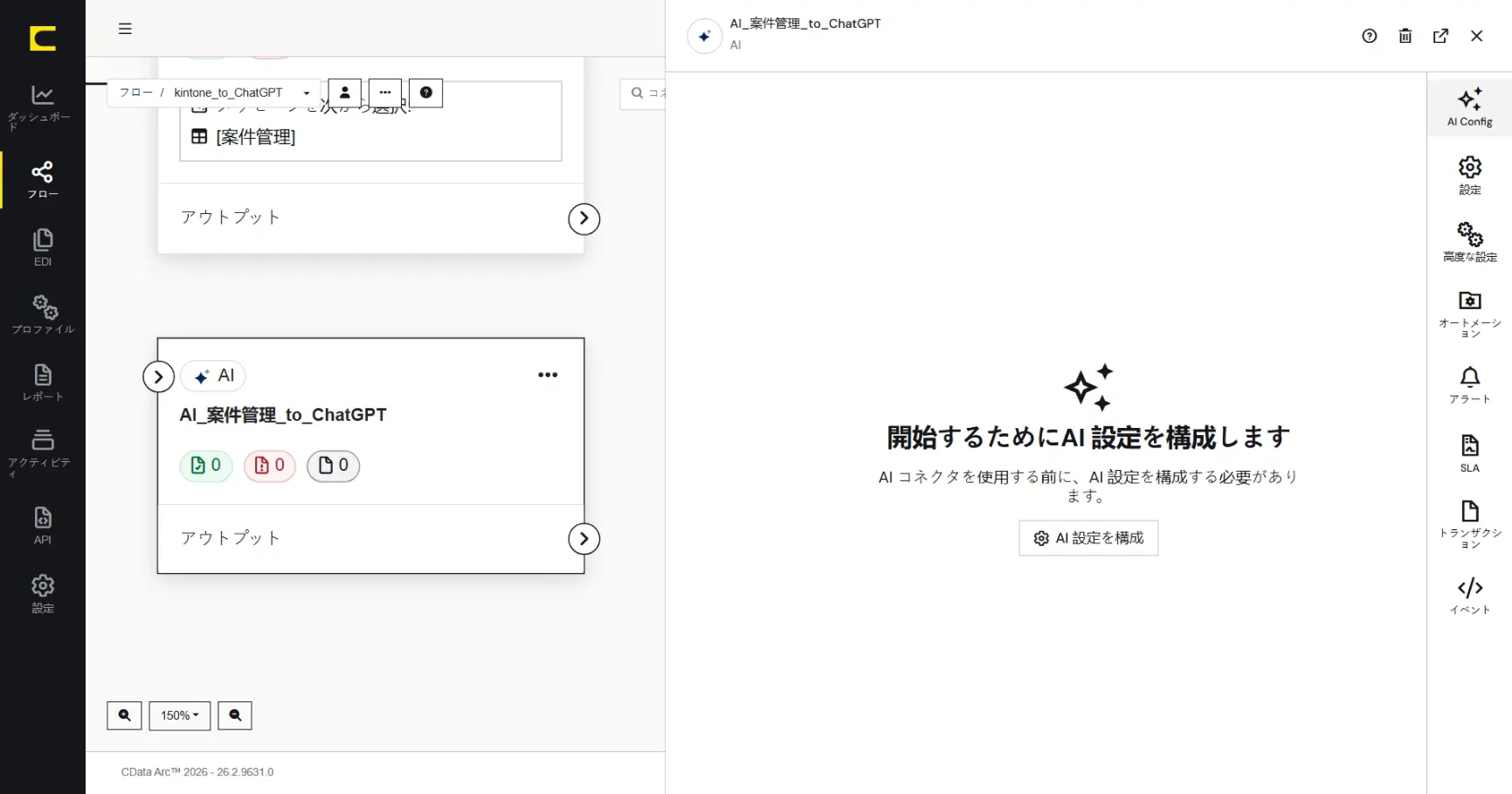Toggle the hamburger navigation menu
1512x794 pixels.
[125, 29]
